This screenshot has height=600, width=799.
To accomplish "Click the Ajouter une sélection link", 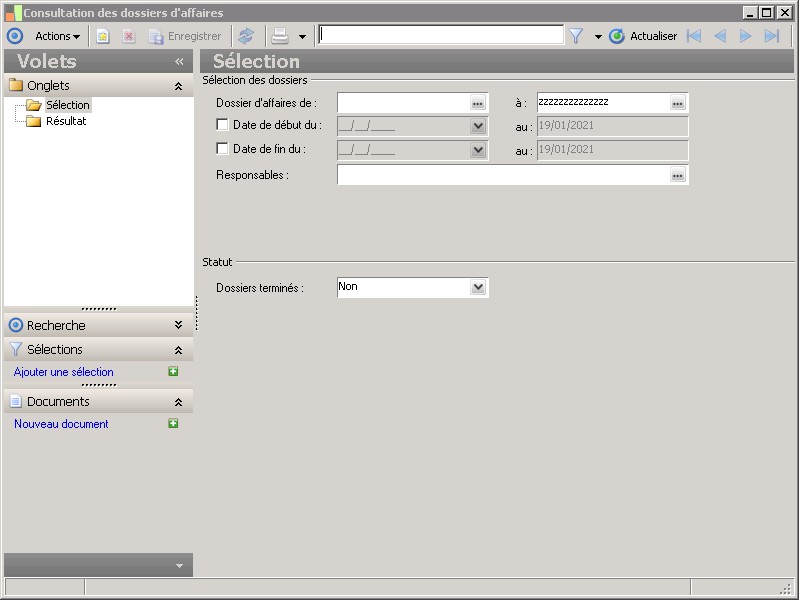I will [64, 372].
